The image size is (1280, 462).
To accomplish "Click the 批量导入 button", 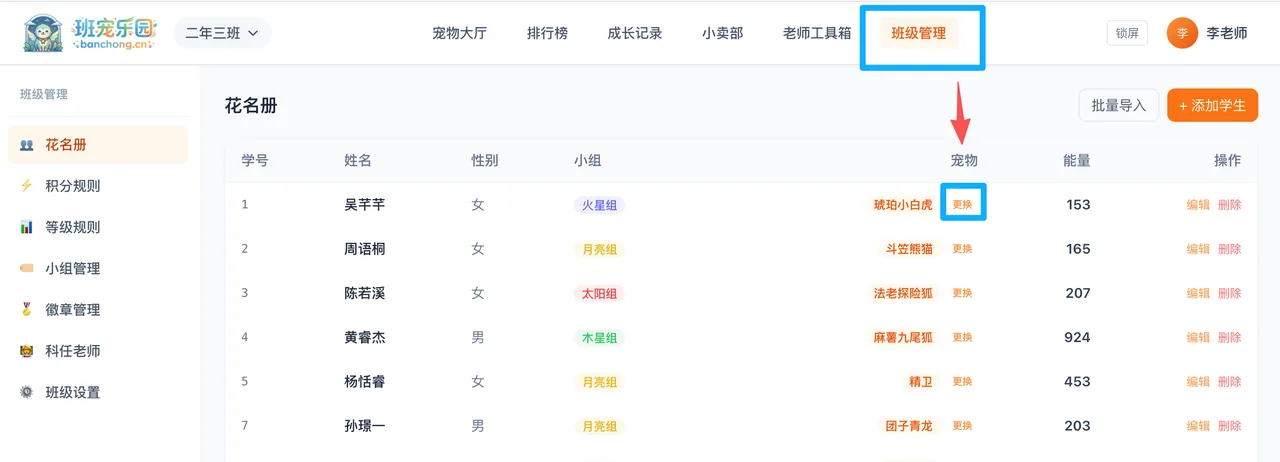I will pyautogui.click(x=1118, y=105).
